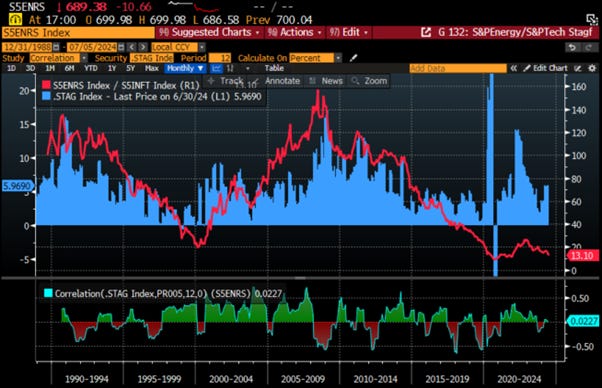Click the 2020-2024 time axis label
Screen dimensions: 602x388
click(x=519, y=380)
